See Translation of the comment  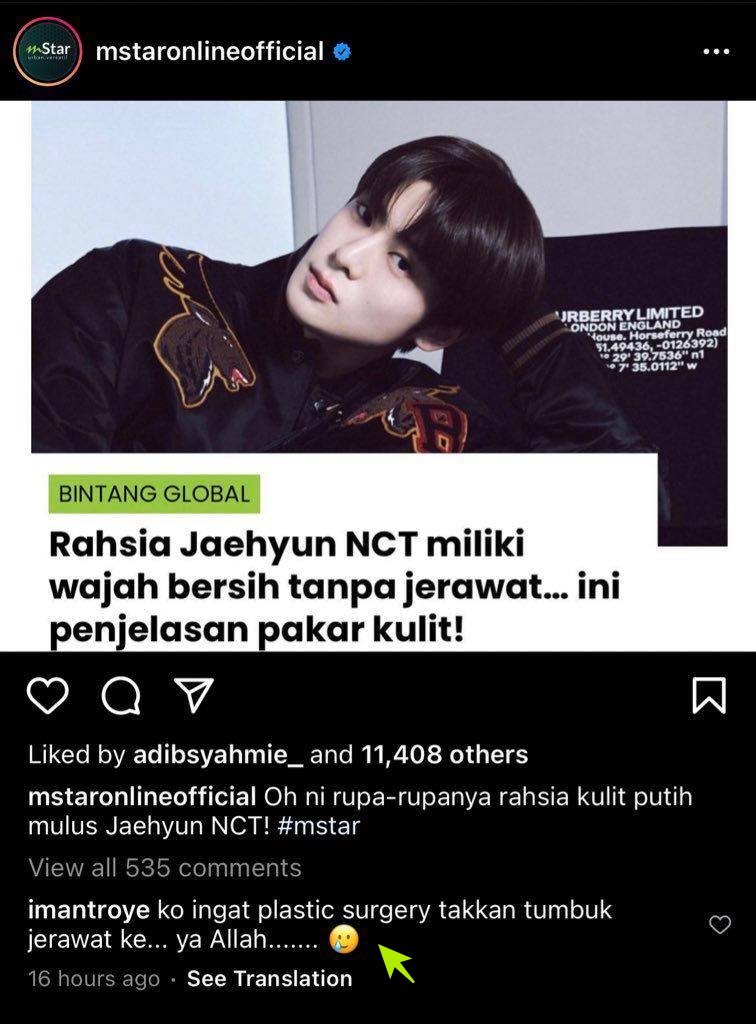[x=269, y=978]
